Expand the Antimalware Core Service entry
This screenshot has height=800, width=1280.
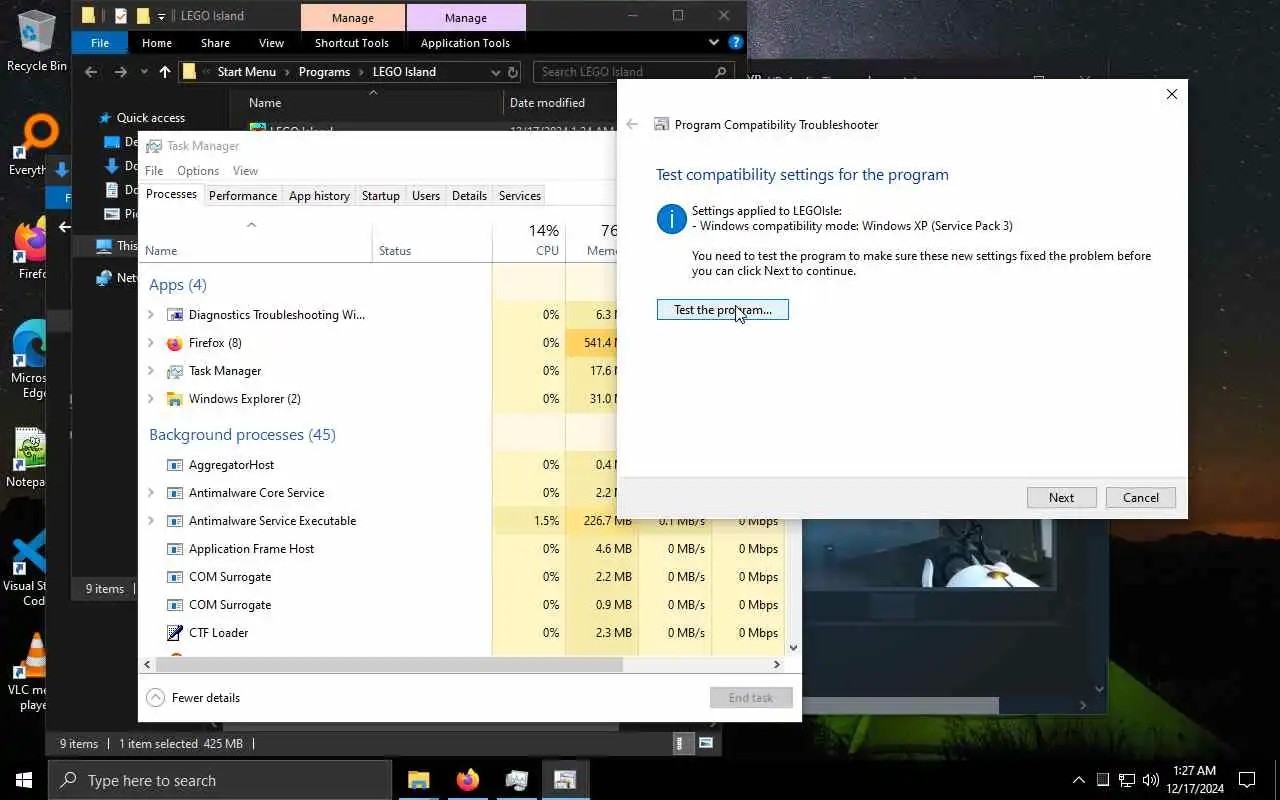click(x=151, y=493)
